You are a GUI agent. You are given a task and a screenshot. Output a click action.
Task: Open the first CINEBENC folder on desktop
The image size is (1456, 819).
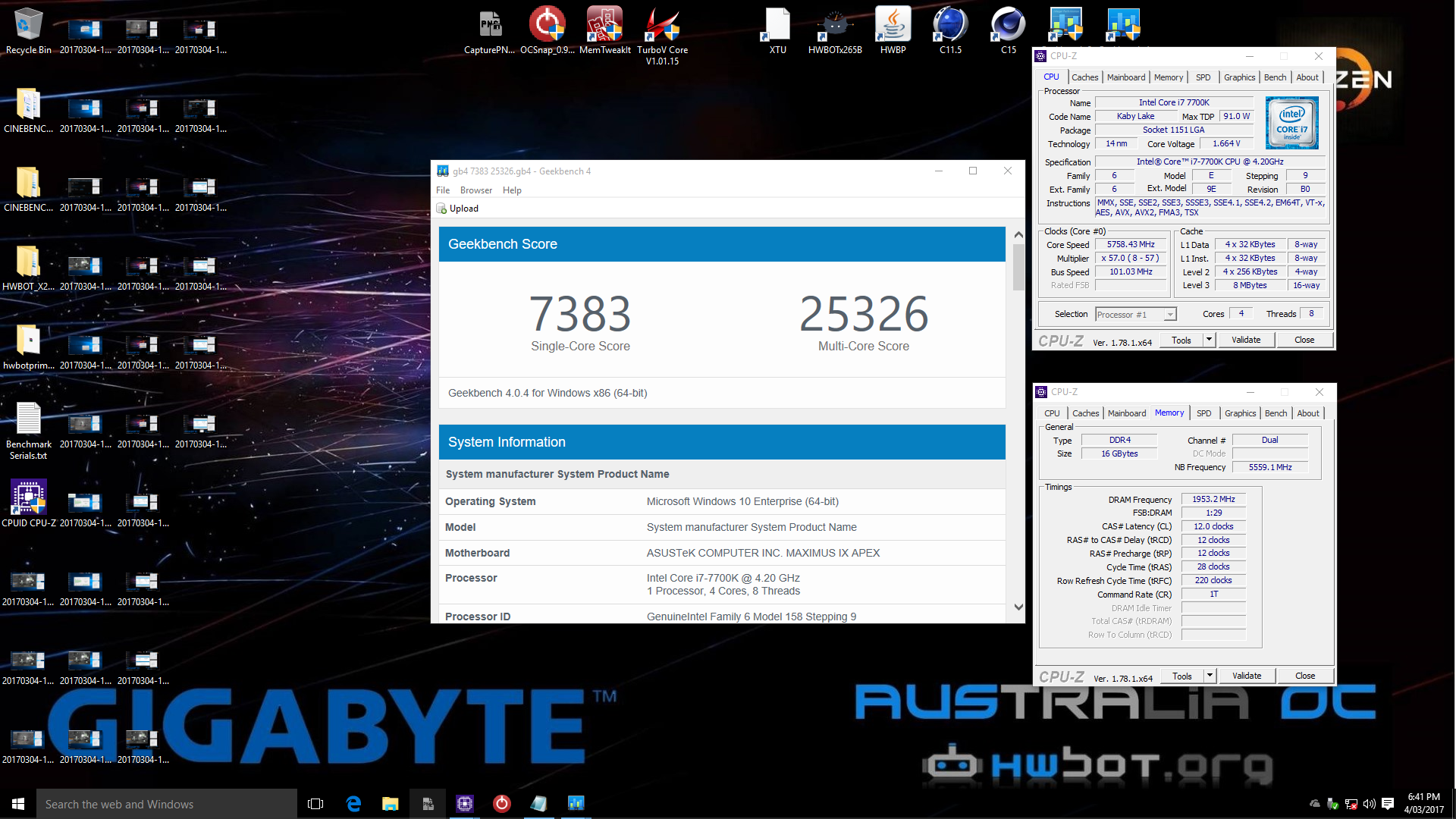pyautogui.click(x=29, y=109)
